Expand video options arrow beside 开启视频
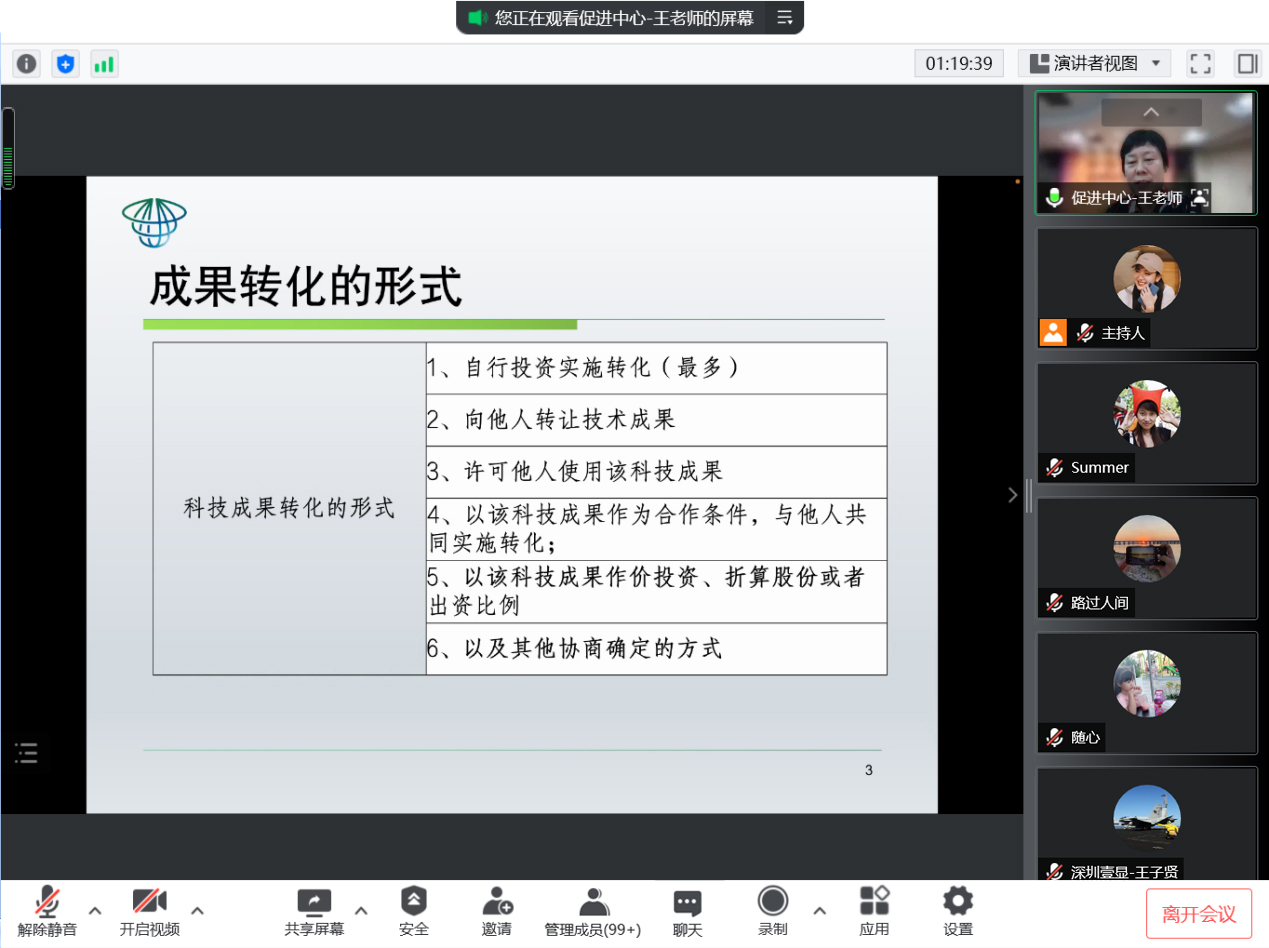 (198, 910)
